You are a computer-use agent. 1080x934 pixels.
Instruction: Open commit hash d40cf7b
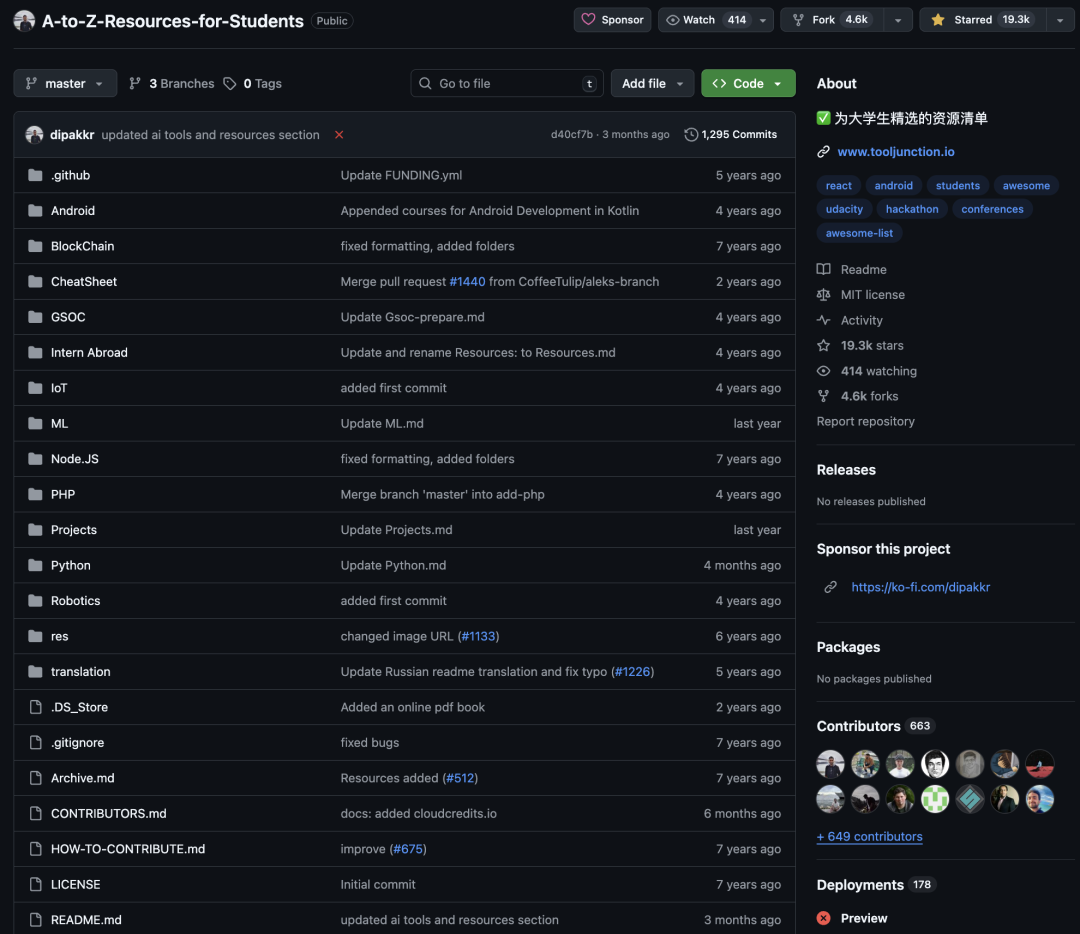tap(572, 134)
